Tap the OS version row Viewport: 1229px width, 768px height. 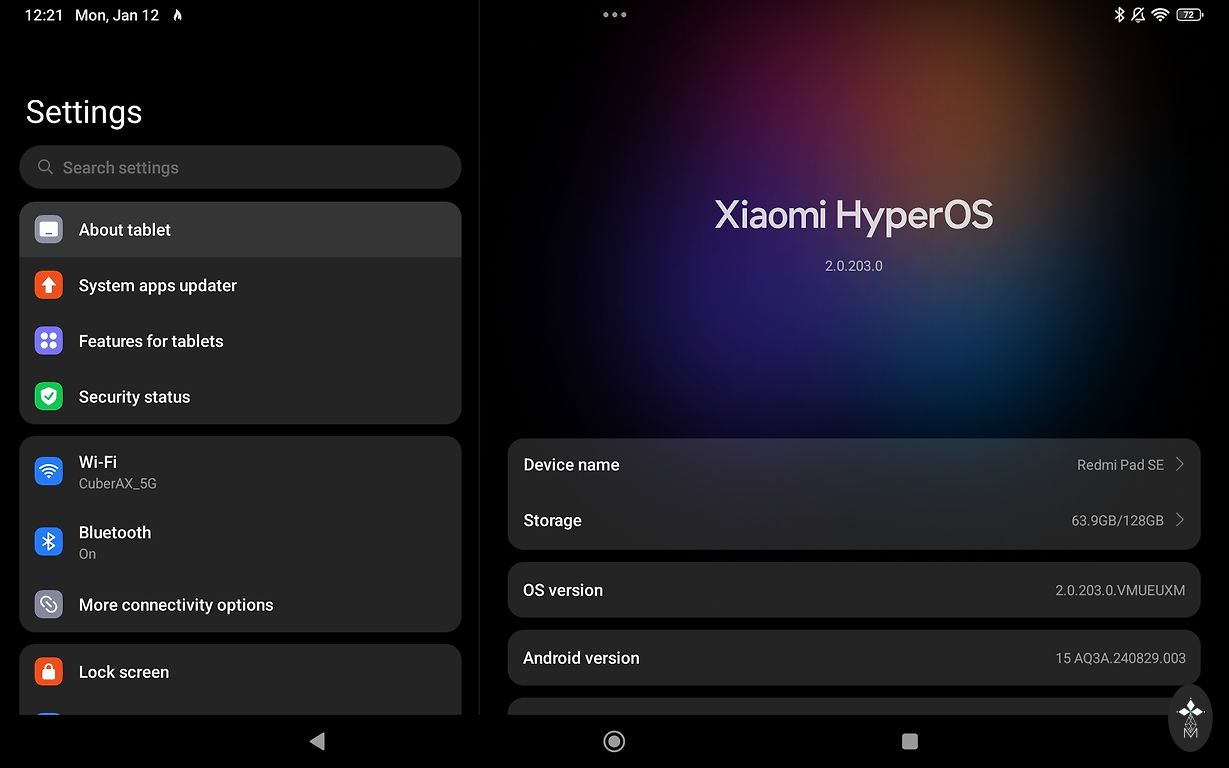[x=853, y=590]
